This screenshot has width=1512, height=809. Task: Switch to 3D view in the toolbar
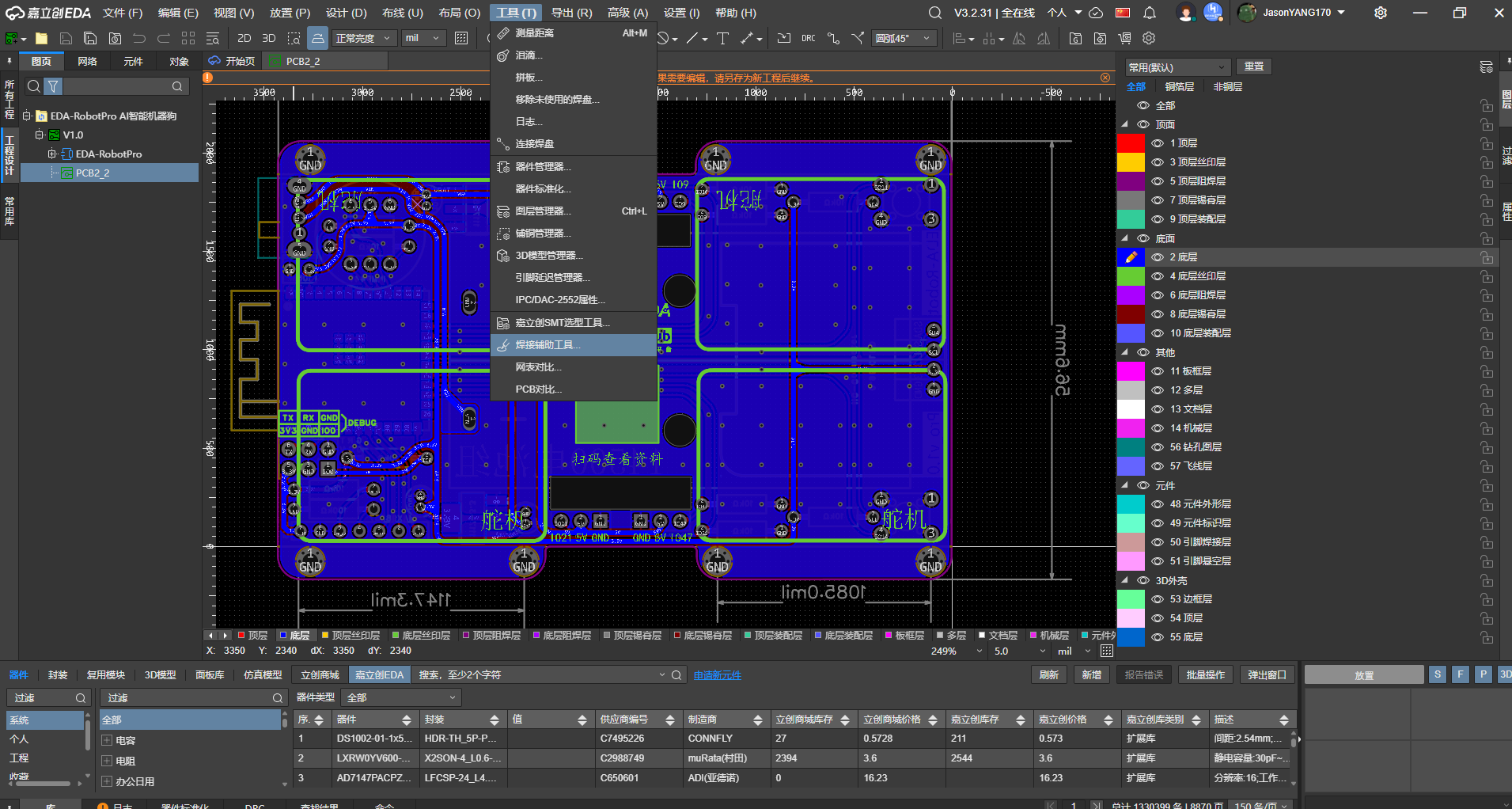coord(269,38)
